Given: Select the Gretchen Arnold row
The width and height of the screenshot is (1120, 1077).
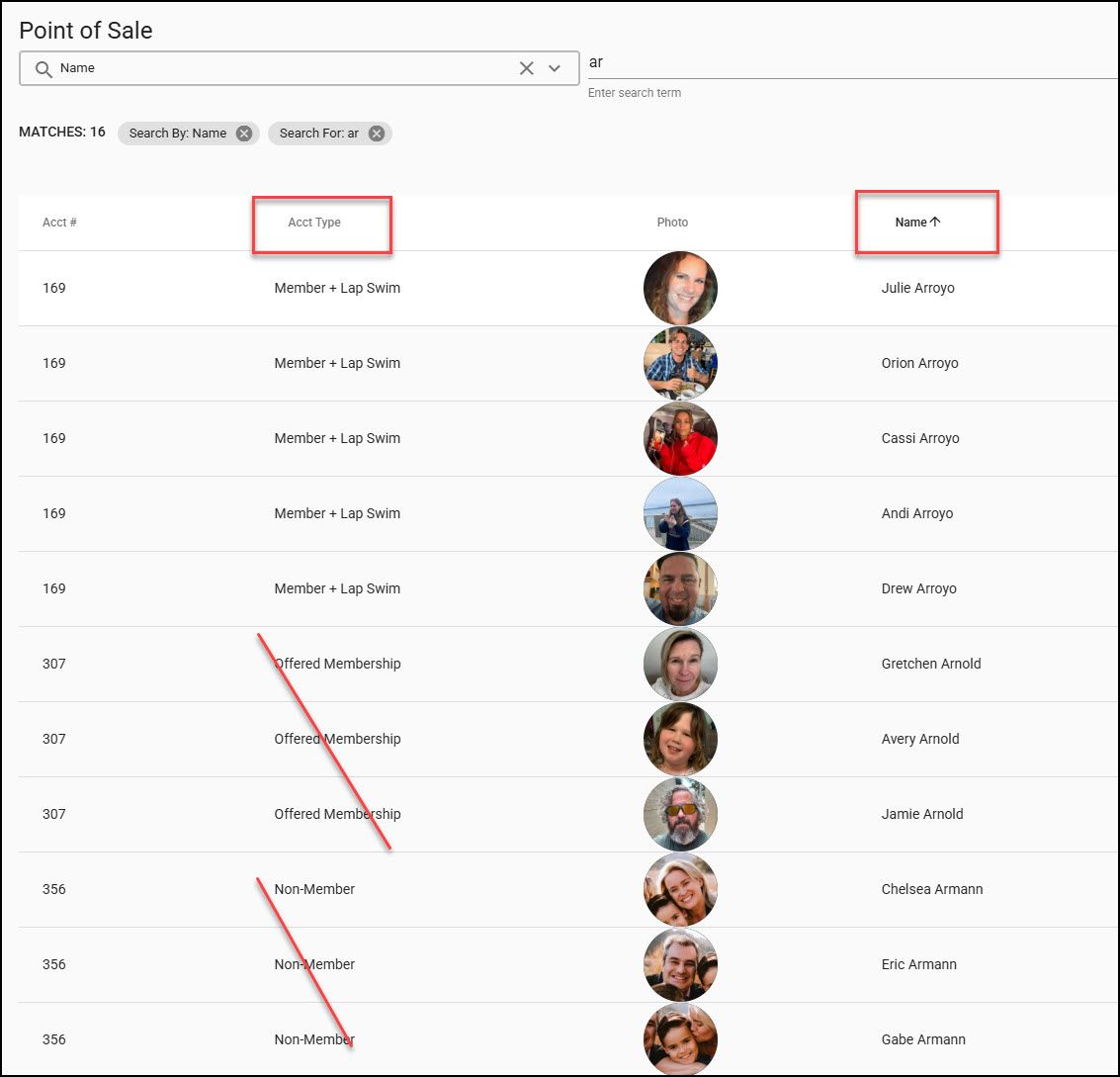Looking at the screenshot, I should (930, 664).
